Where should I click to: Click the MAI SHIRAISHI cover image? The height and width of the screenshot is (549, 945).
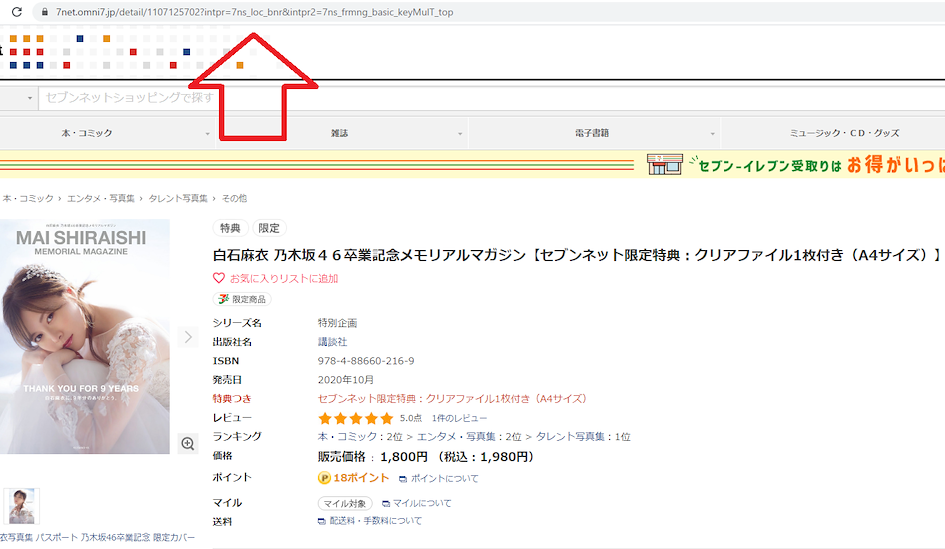coord(84,336)
